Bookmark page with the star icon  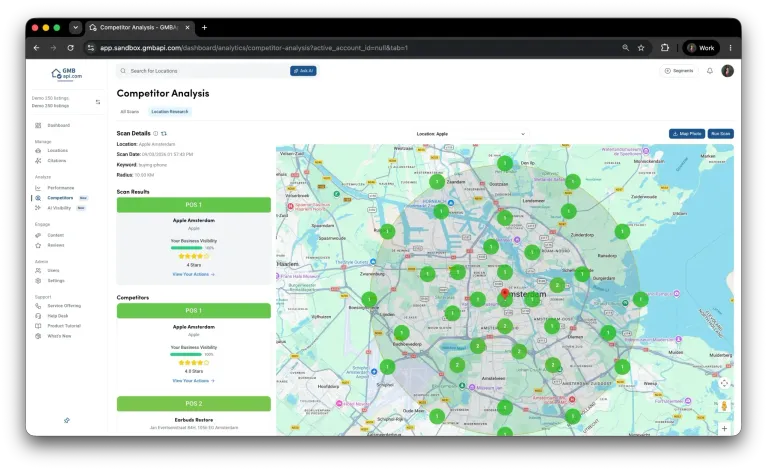tap(641, 47)
